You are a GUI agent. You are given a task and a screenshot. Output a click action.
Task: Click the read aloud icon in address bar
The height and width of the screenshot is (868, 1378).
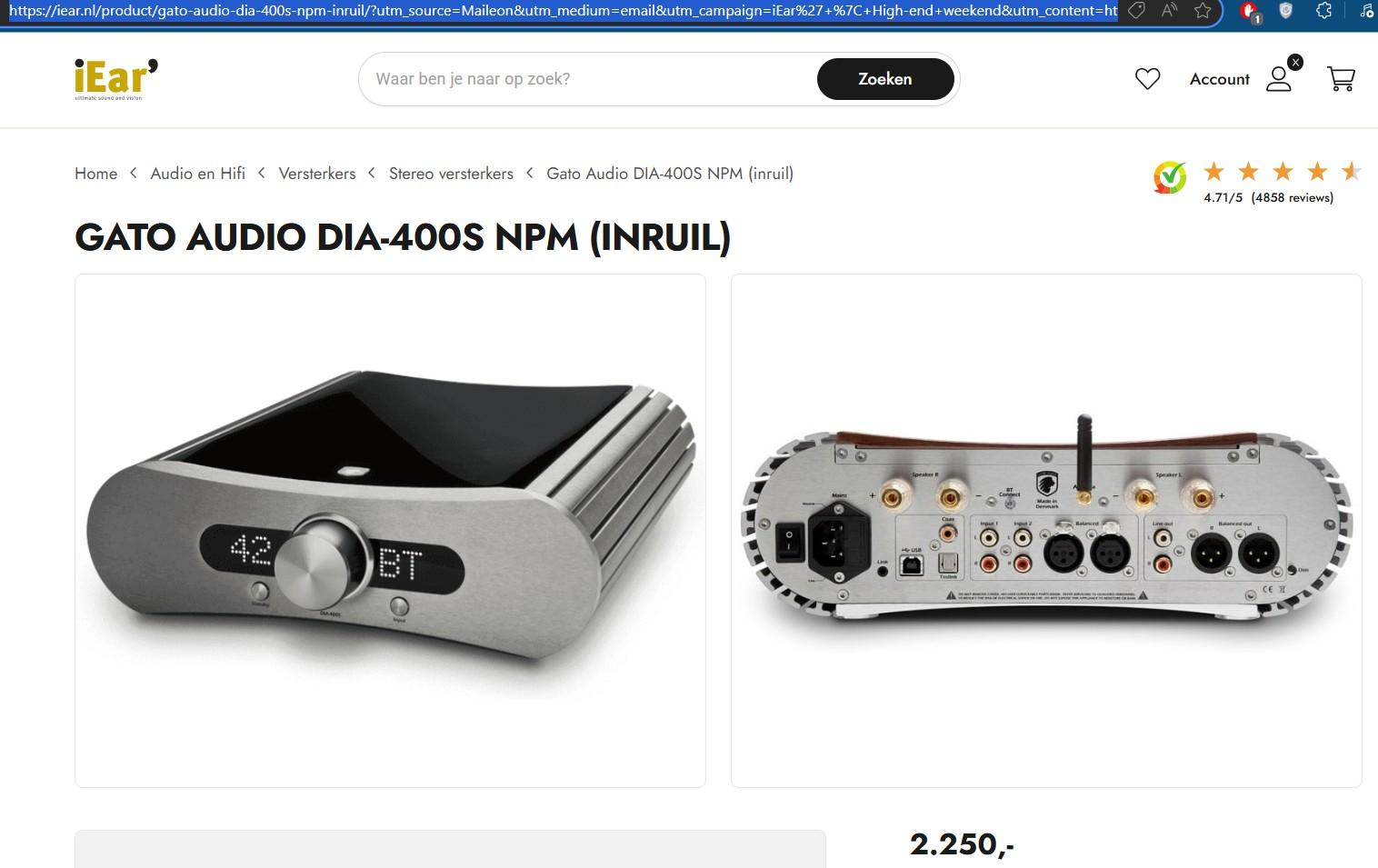pyautogui.click(x=1169, y=11)
